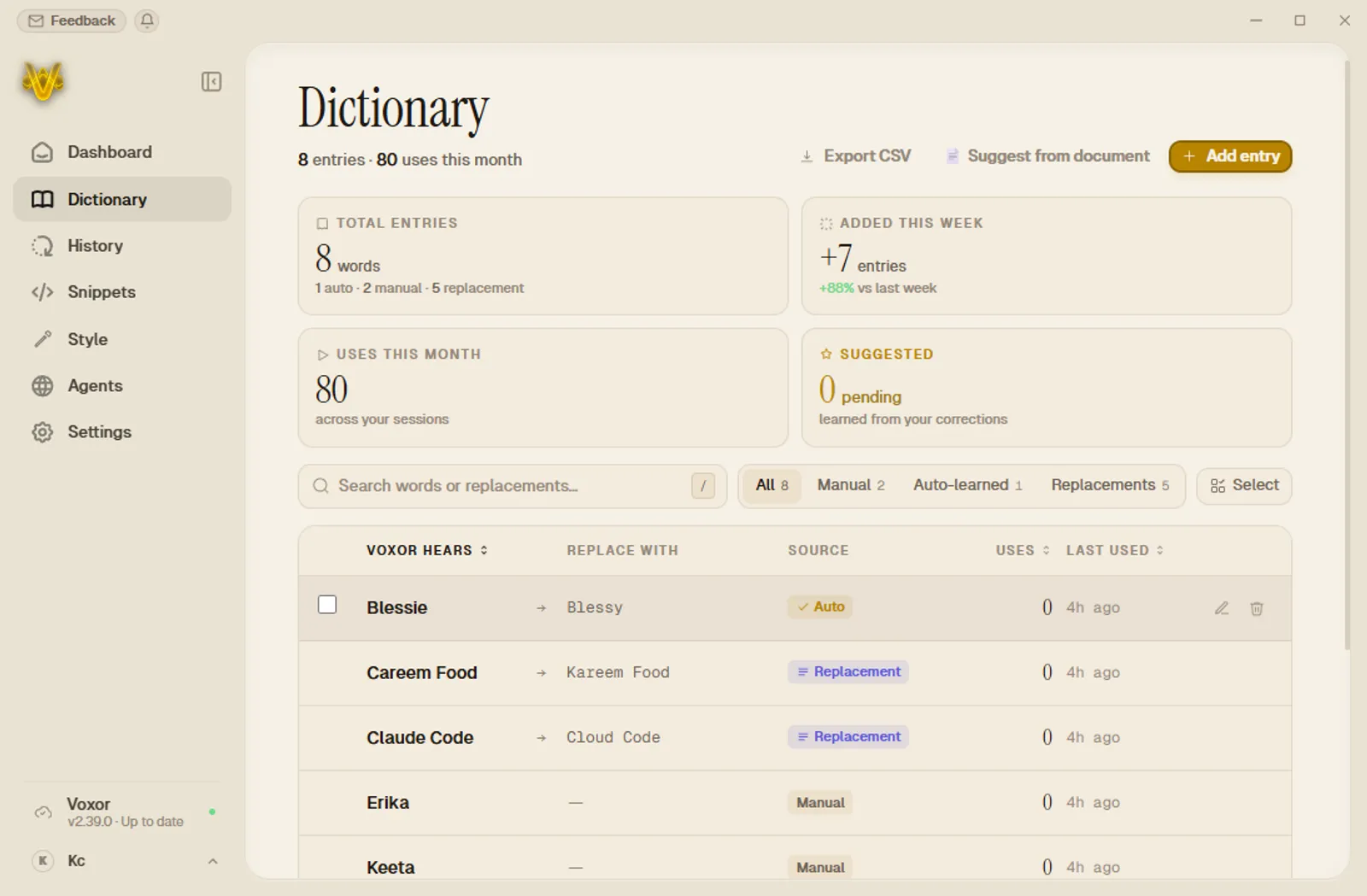The image size is (1367, 896).
Task: Sort by Last Used column
Action: [x=1115, y=550]
